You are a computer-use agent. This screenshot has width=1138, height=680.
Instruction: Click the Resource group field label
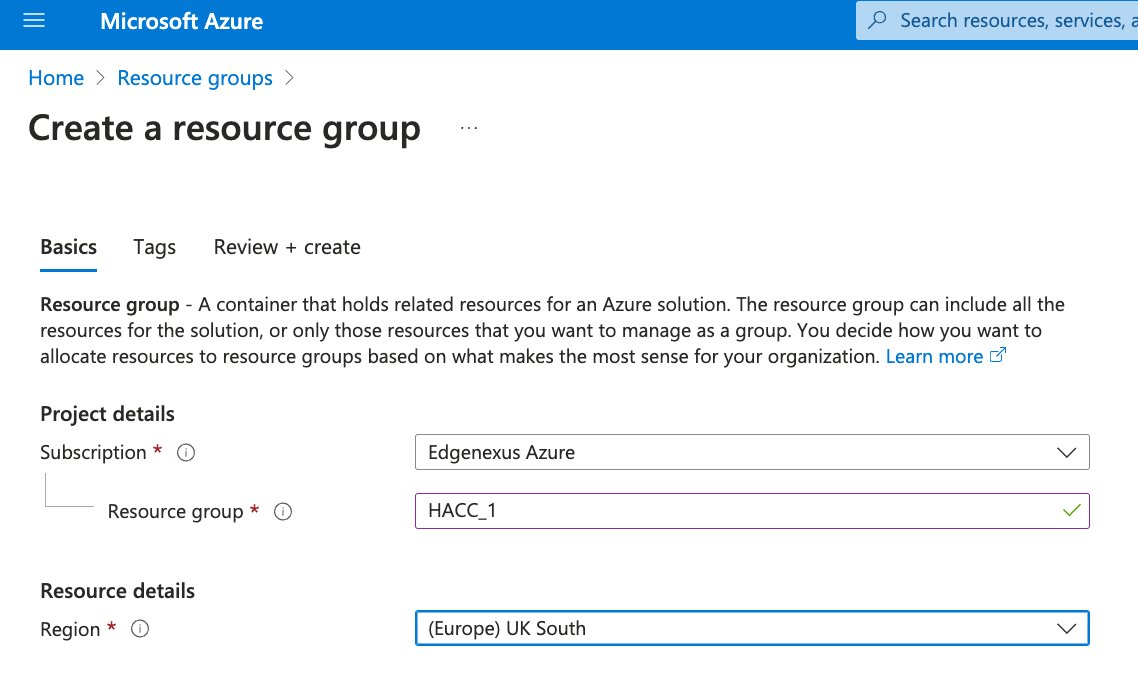pos(175,512)
